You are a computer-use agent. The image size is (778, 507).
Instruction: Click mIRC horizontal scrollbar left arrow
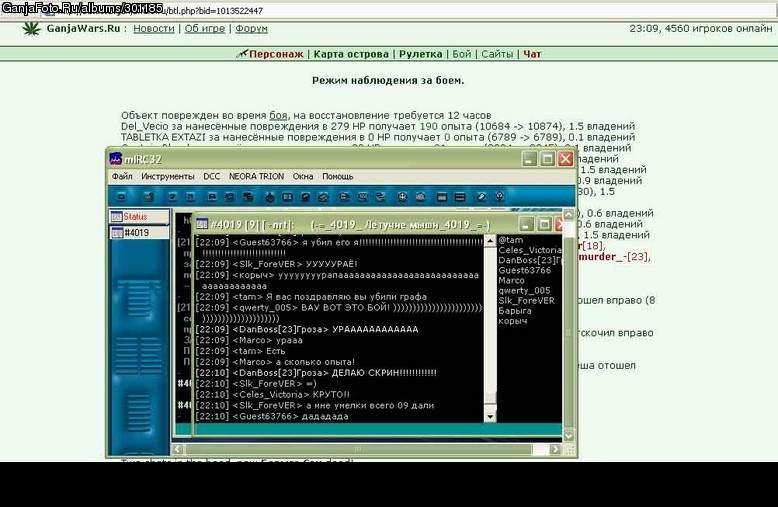tap(178, 449)
